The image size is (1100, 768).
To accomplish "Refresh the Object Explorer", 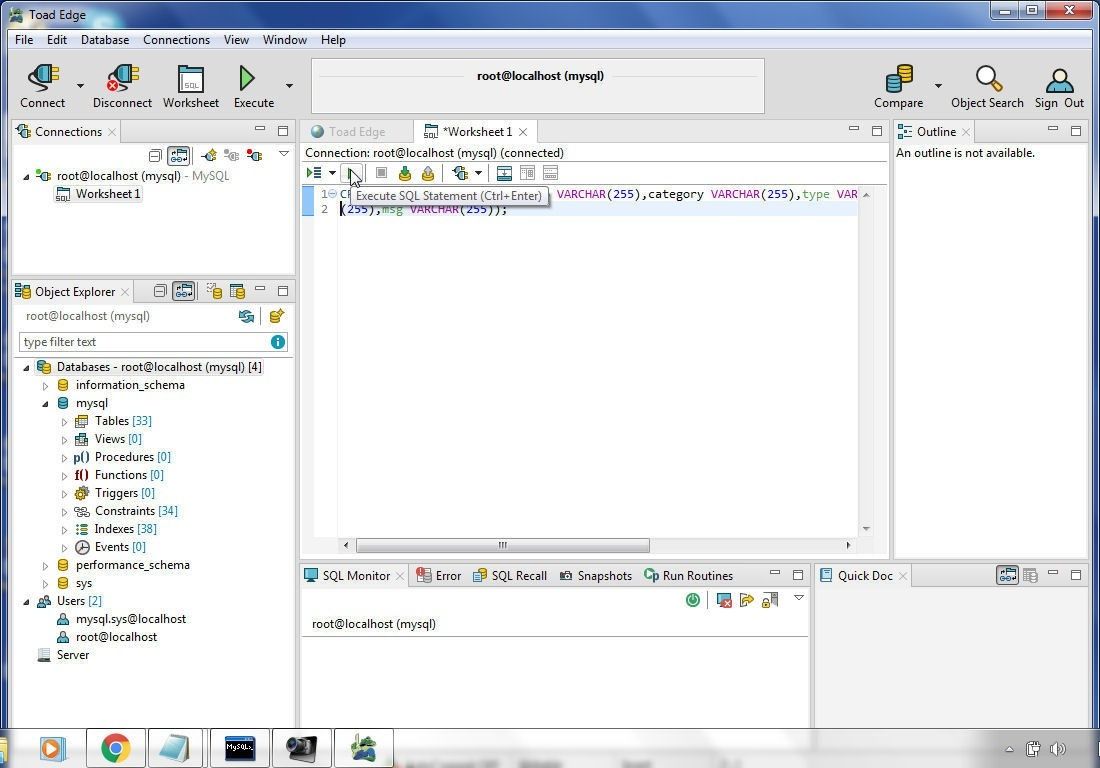I will pos(246,316).
